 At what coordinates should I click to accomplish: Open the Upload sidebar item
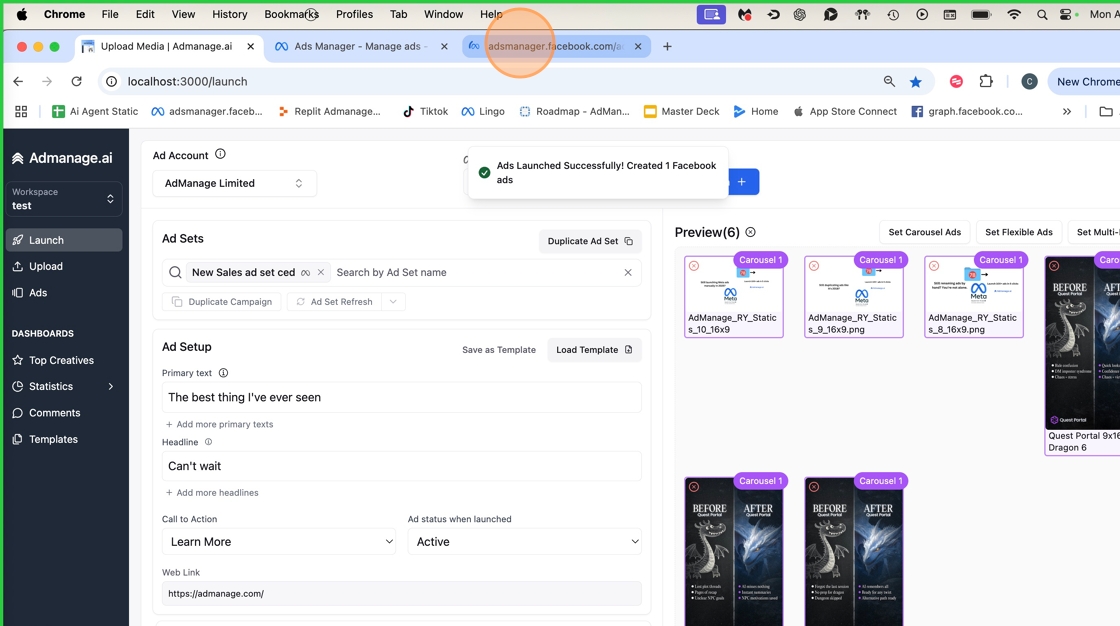tap(46, 266)
